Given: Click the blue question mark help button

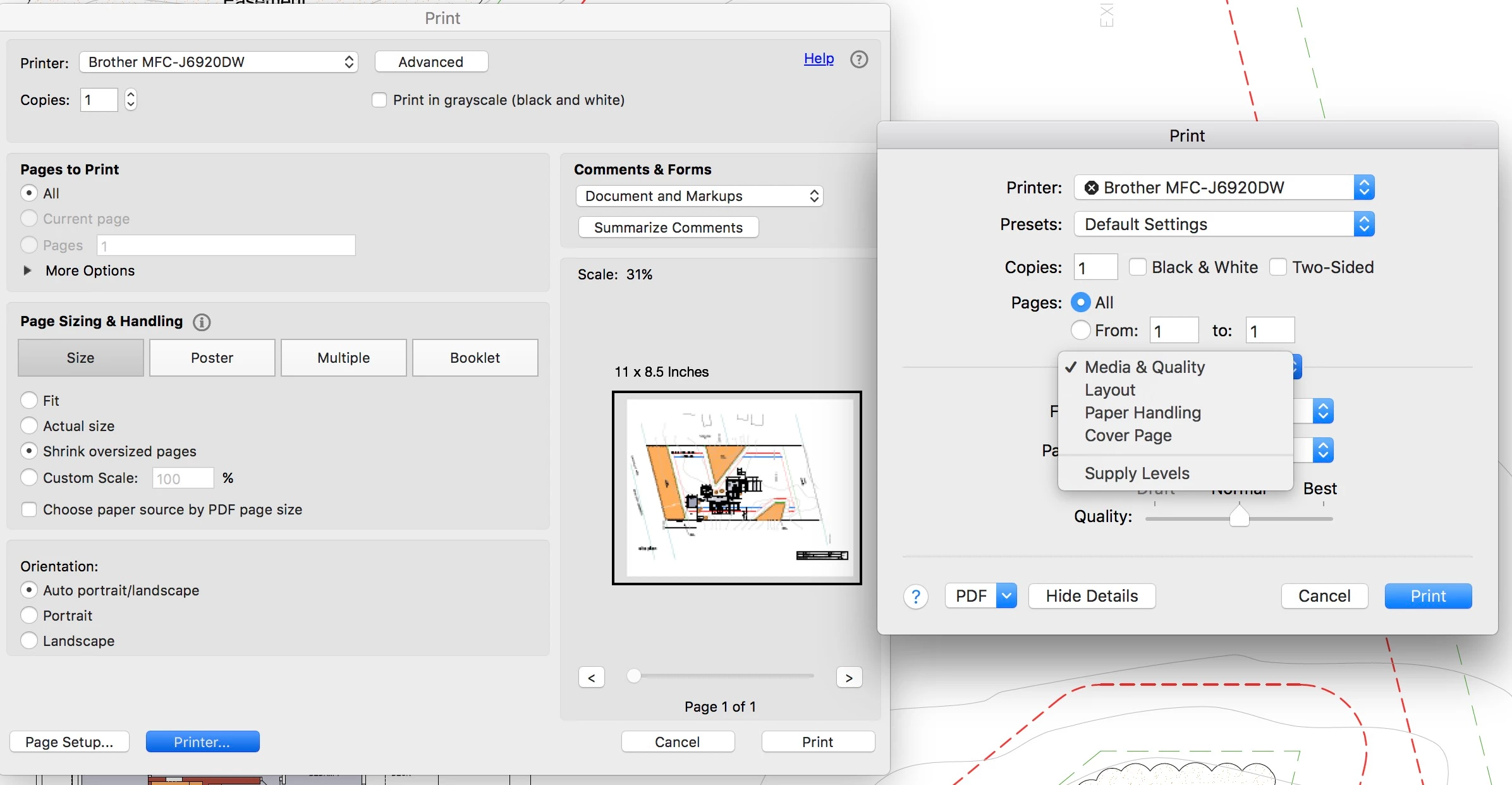Looking at the screenshot, I should 915,596.
